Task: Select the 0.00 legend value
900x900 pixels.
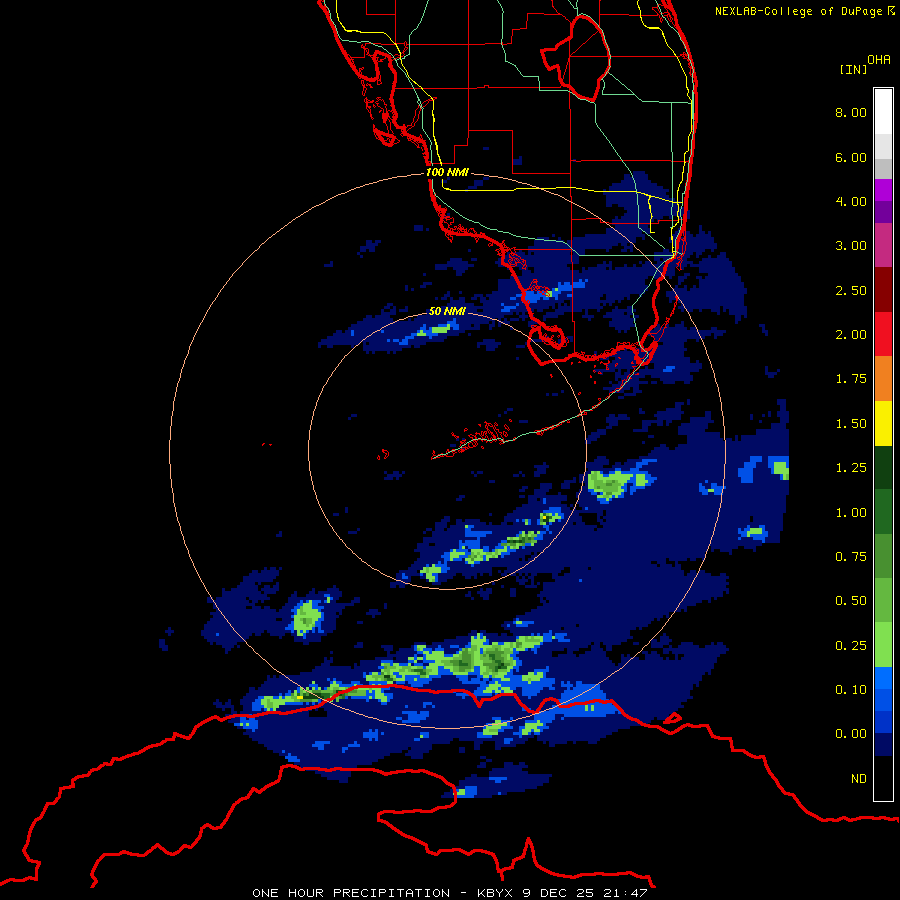Action: pyautogui.click(x=851, y=734)
